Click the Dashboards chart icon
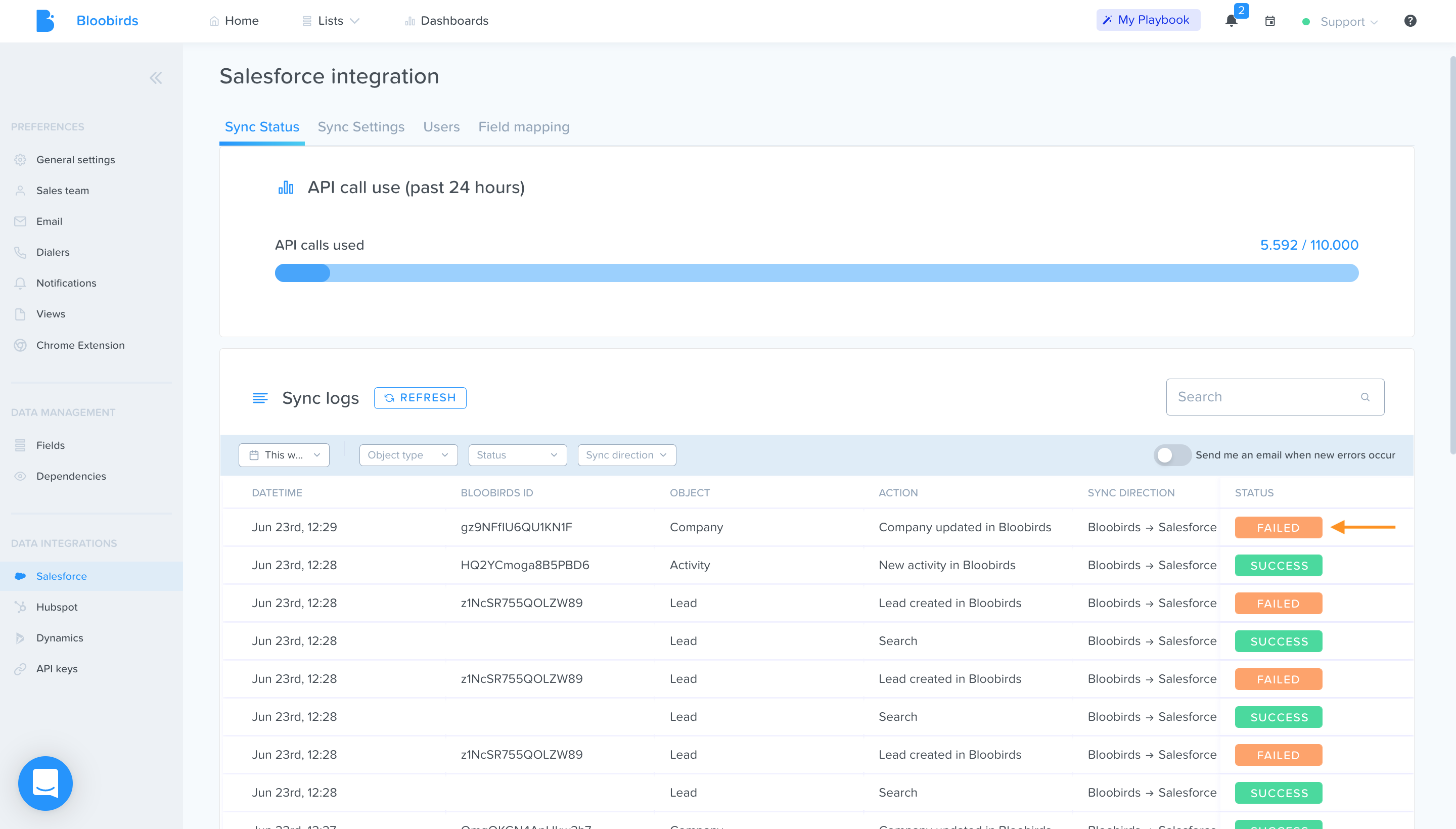The image size is (1456, 829). tap(410, 21)
